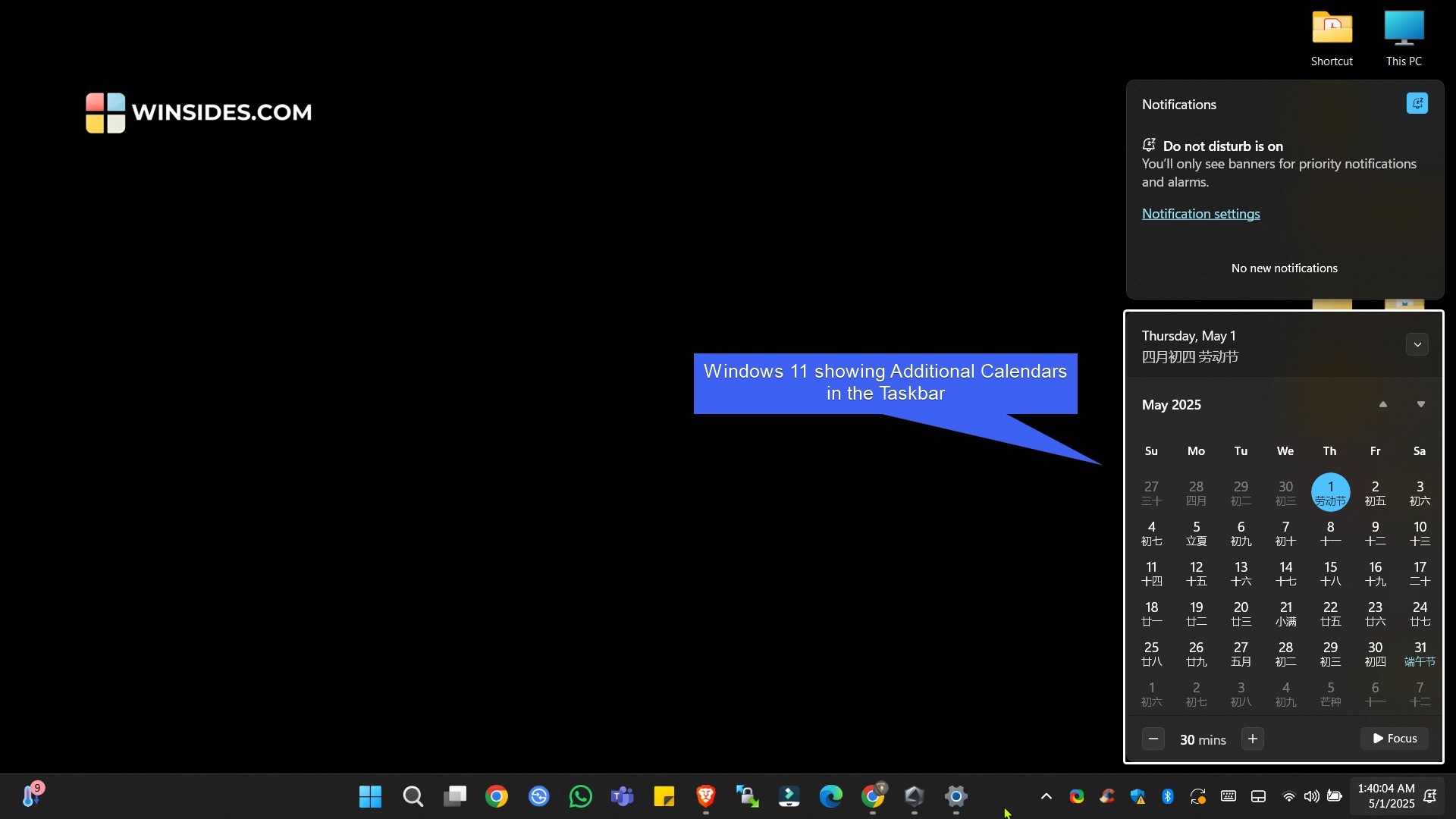Launch Microsoft Teams from the taskbar
The width and height of the screenshot is (1456, 819).
coord(622,796)
